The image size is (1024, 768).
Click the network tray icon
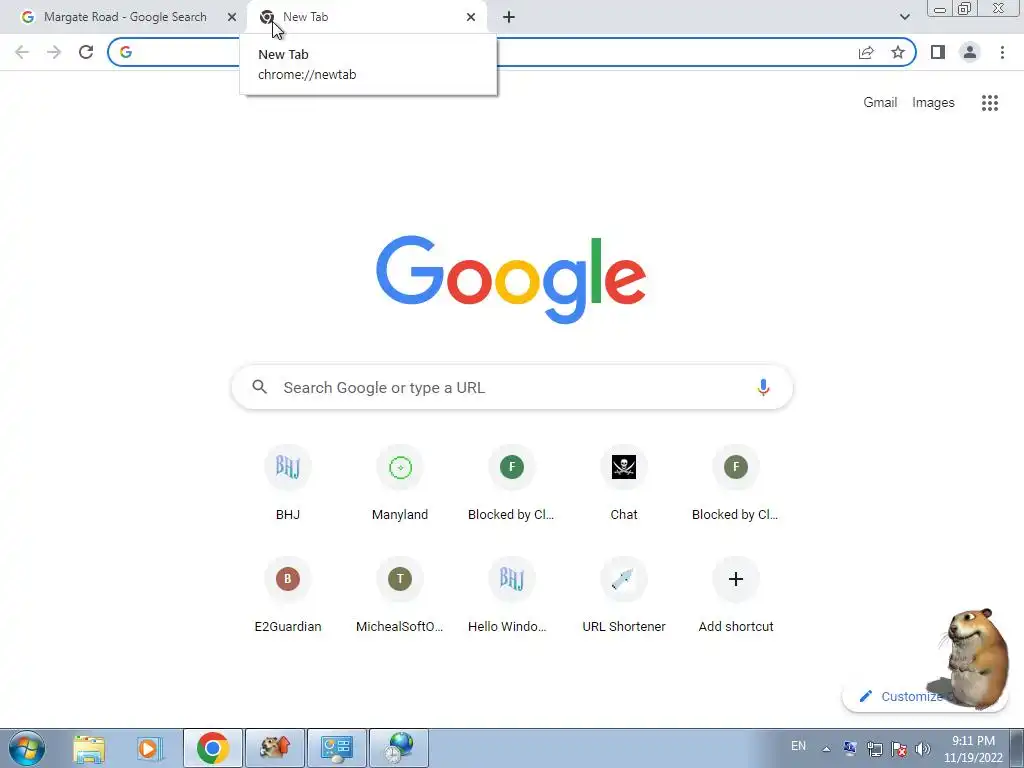[x=874, y=749]
